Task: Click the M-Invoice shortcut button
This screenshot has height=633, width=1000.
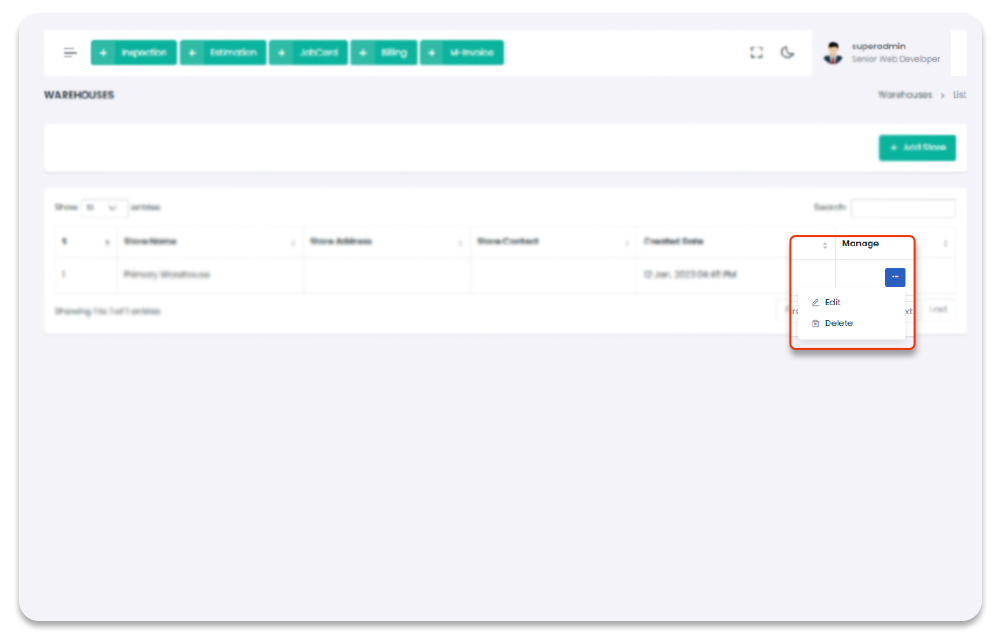Action: [462, 53]
